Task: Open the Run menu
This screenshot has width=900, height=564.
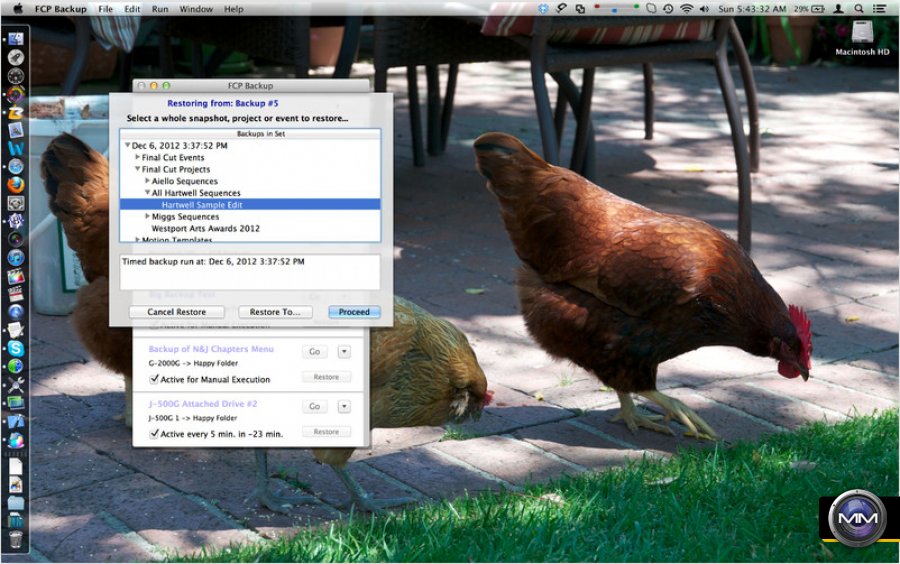Action: pos(160,9)
